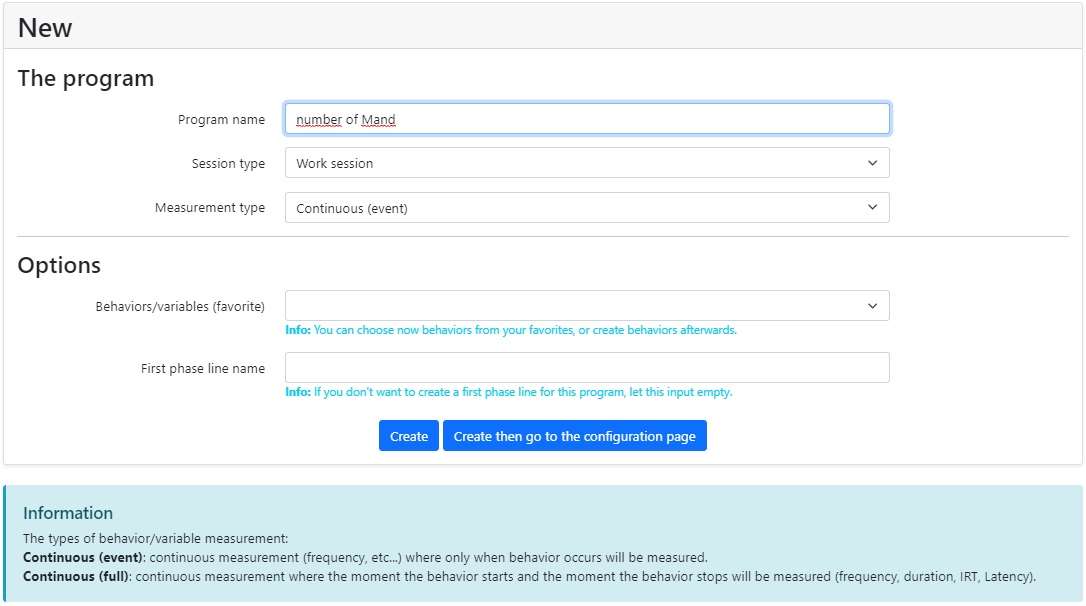Viewport: 1086px width, 606px height.
Task: Open the Measurement type dropdown
Action: (x=587, y=208)
